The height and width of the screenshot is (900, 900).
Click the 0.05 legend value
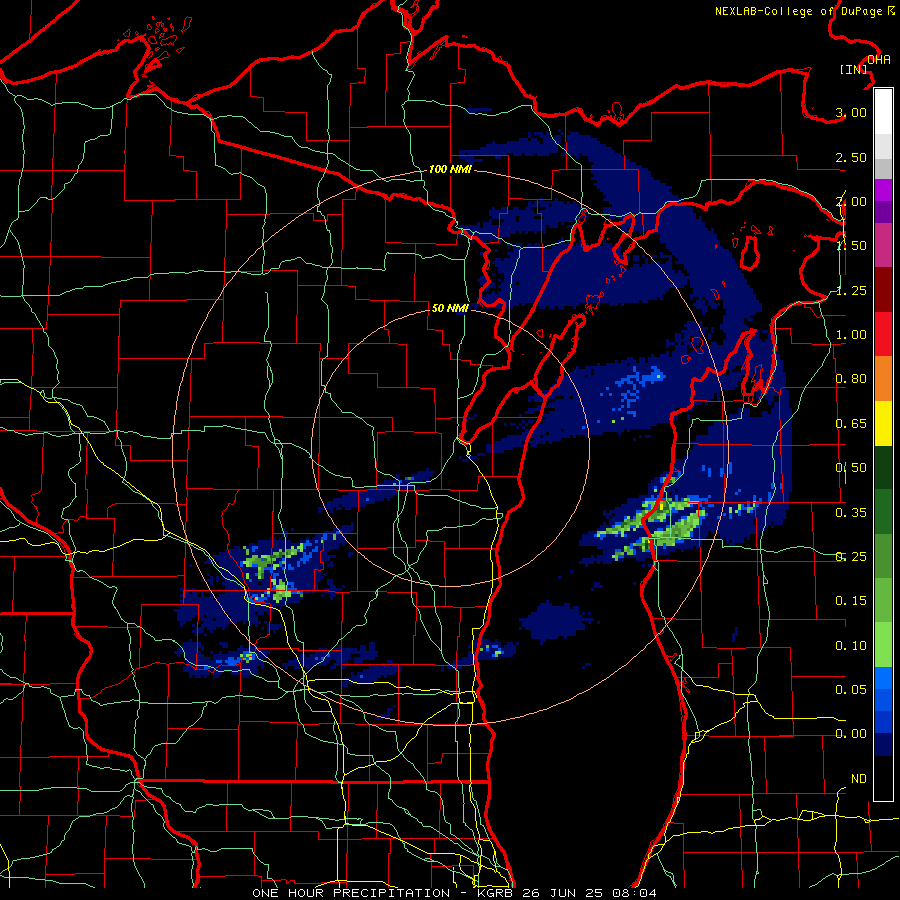851,689
